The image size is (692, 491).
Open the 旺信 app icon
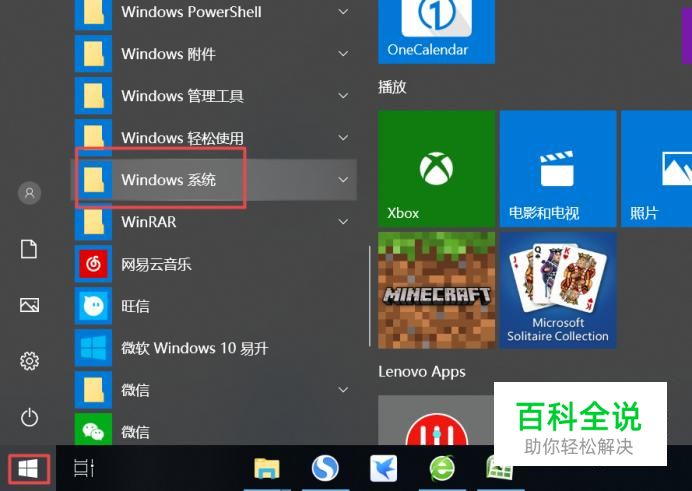click(93, 306)
